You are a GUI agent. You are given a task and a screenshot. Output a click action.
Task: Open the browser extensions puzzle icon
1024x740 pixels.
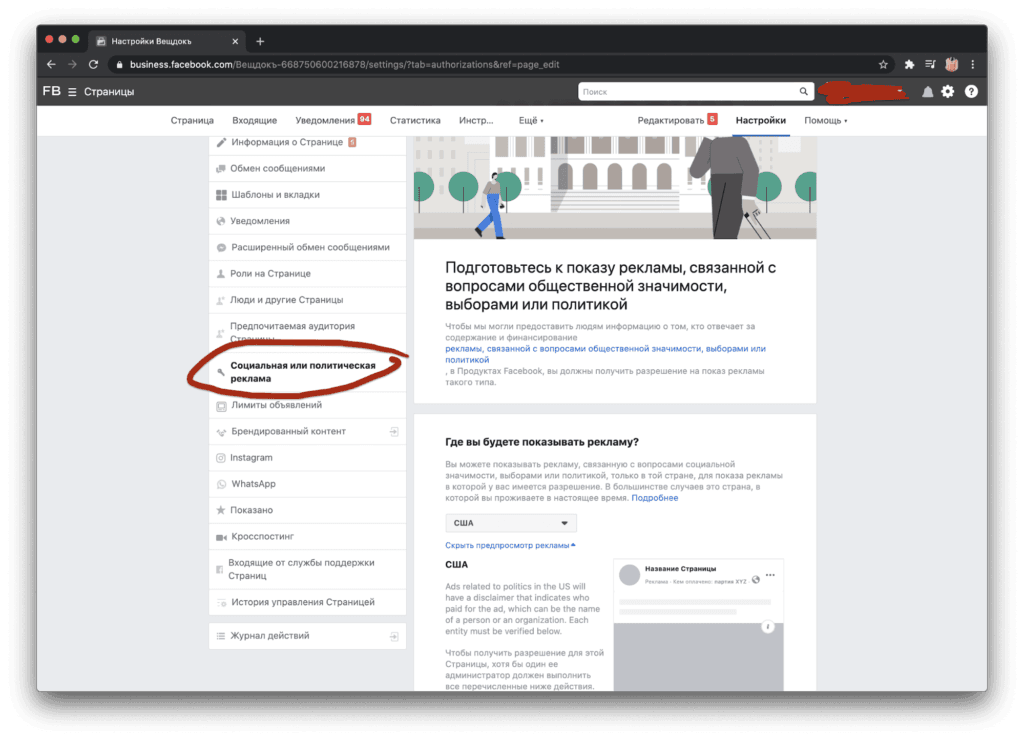click(909, 65)
